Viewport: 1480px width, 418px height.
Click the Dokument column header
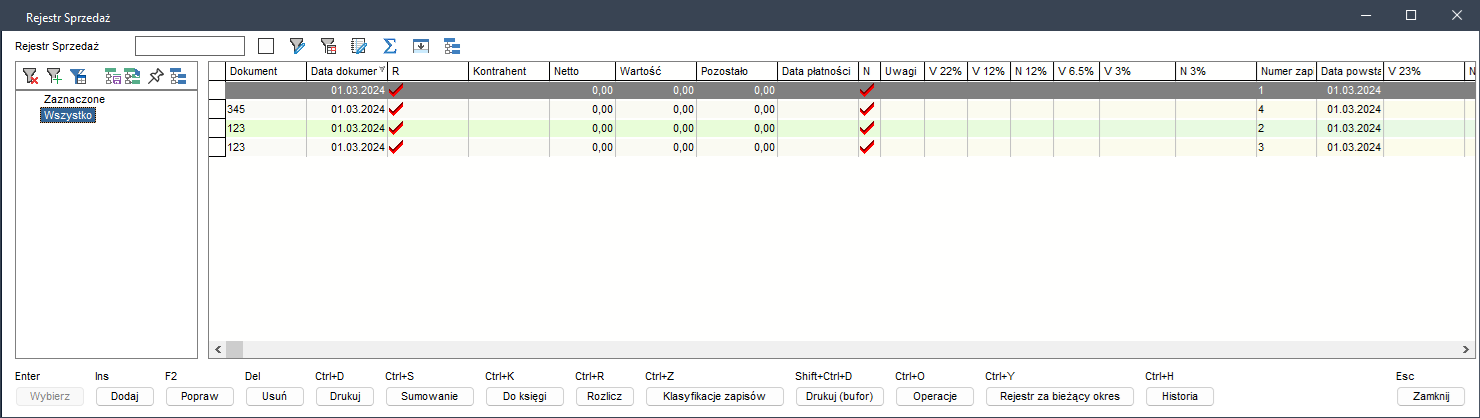tap(266, 71)
